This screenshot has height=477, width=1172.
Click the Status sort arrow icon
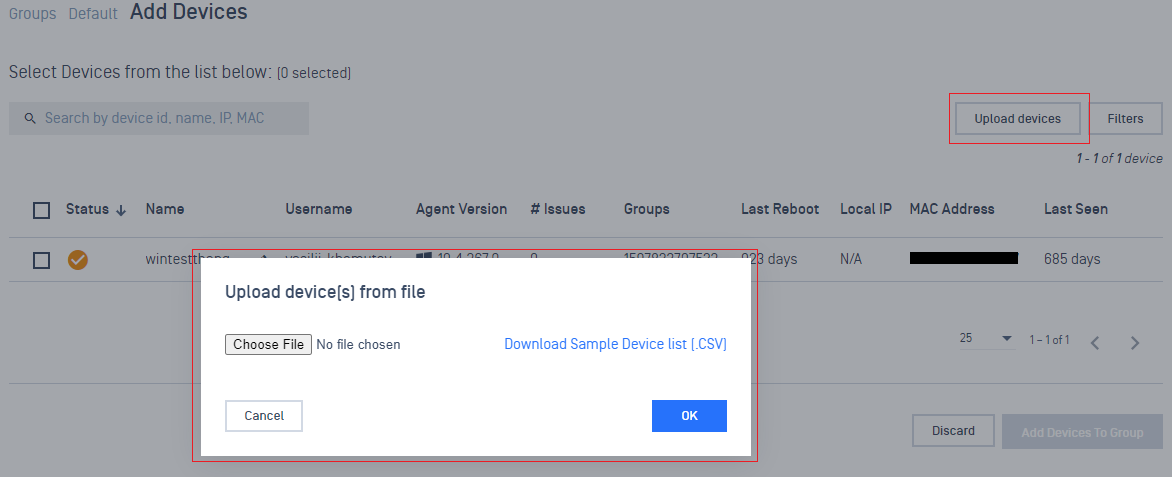[121, 210]
